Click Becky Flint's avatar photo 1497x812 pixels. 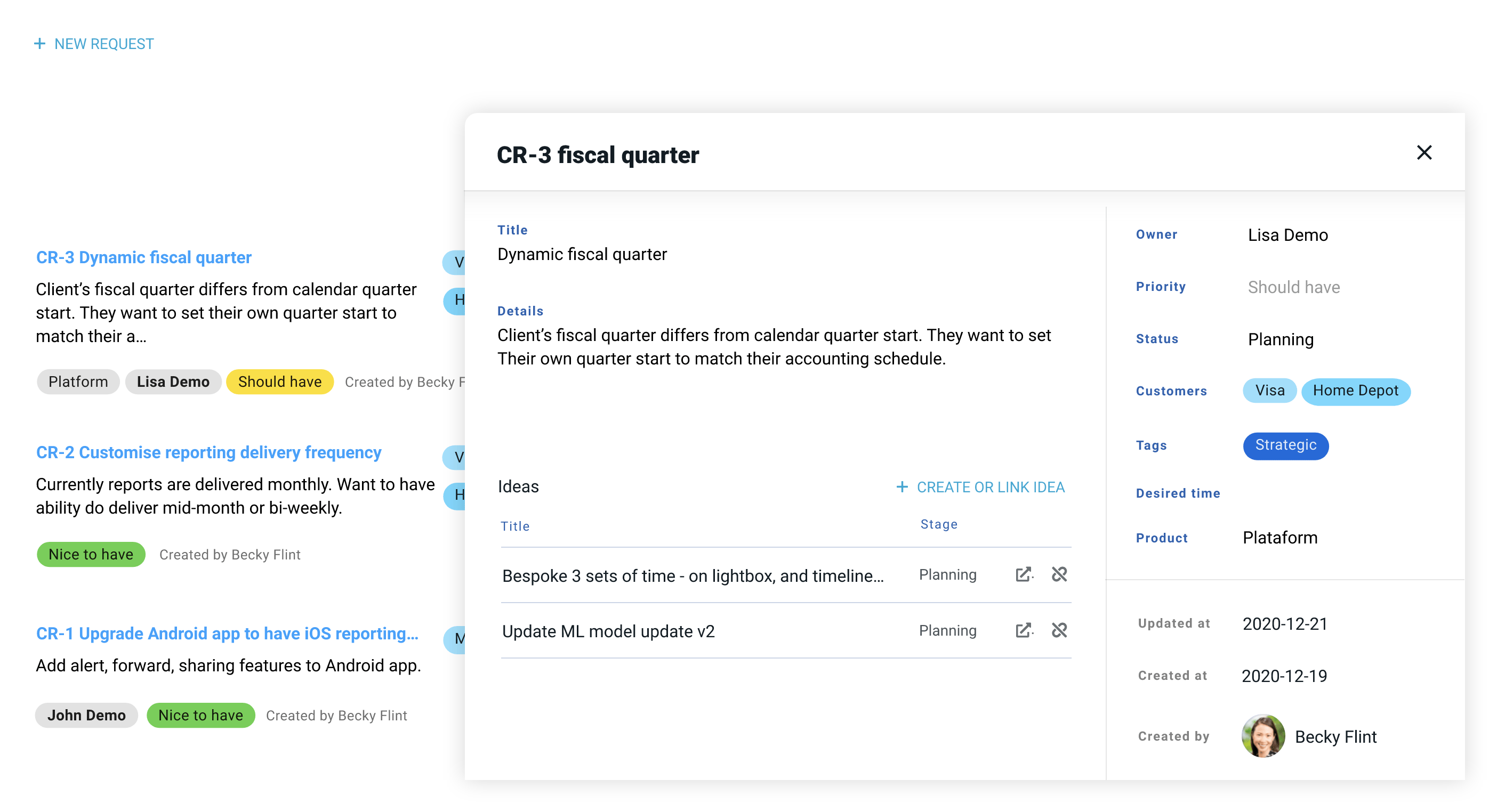click(1263, 736)
